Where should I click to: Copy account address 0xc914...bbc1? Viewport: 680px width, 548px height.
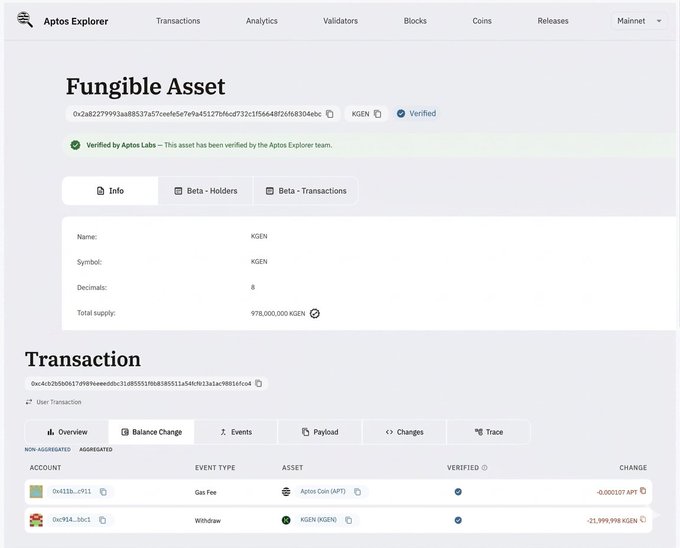tap(102, 520)
